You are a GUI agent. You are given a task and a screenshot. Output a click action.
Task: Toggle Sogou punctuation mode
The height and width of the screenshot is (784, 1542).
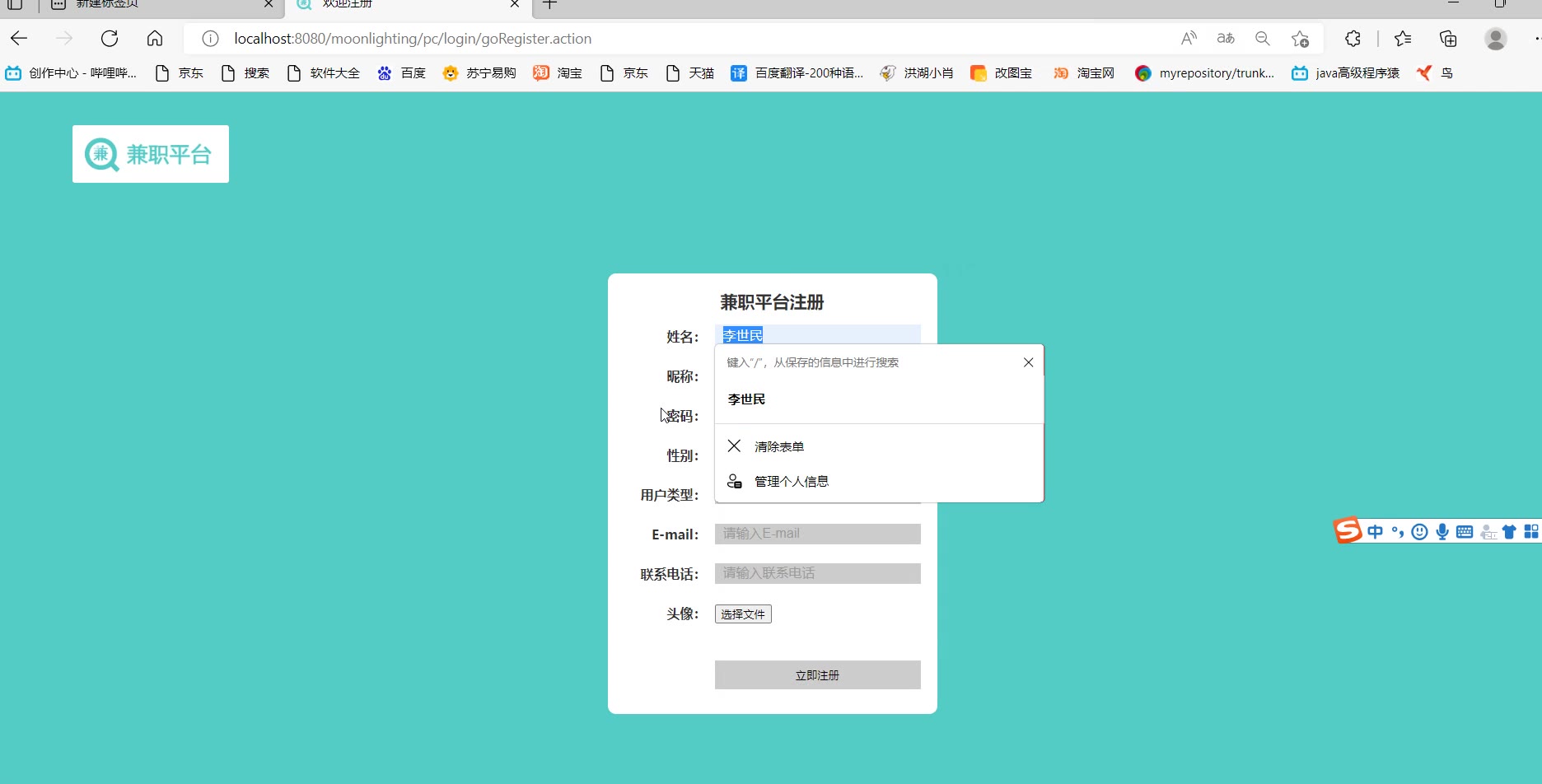(x=1397, y=532)
